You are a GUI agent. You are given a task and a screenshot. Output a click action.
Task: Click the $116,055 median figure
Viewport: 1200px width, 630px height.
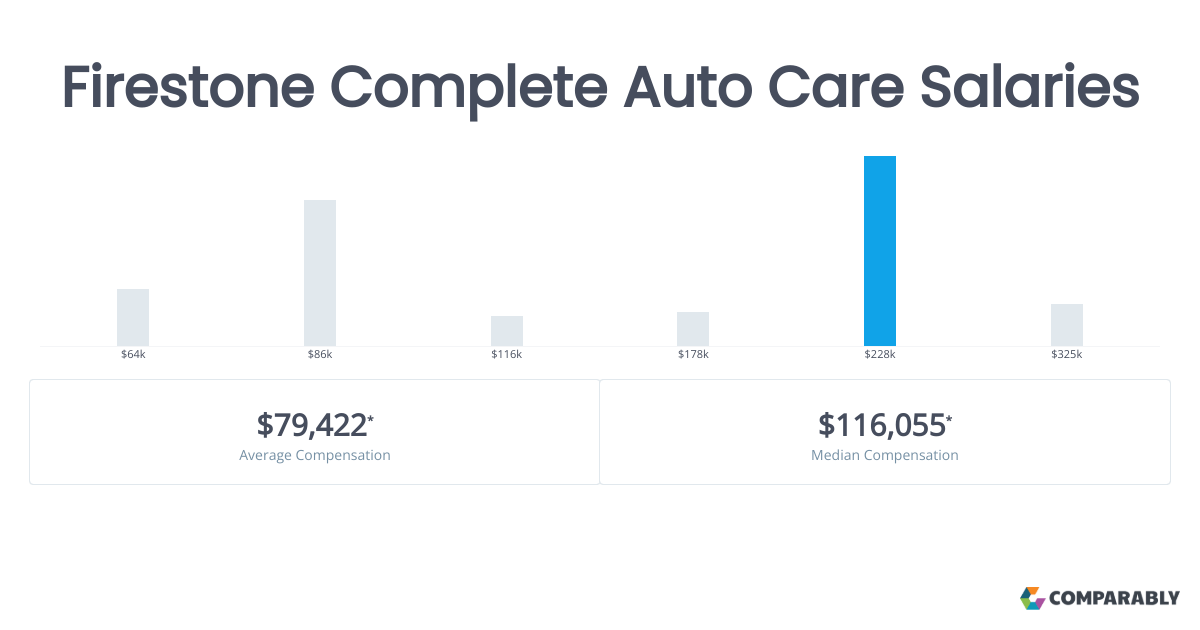coord(881,425)
